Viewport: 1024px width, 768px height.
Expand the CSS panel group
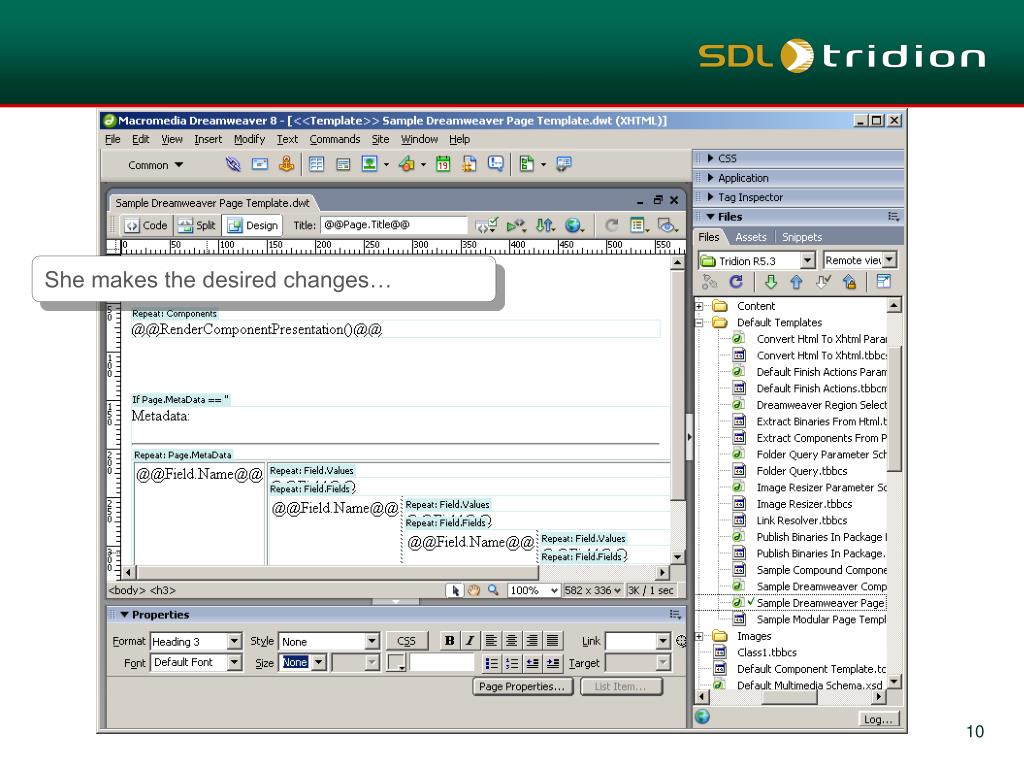(x=711, y=158)
